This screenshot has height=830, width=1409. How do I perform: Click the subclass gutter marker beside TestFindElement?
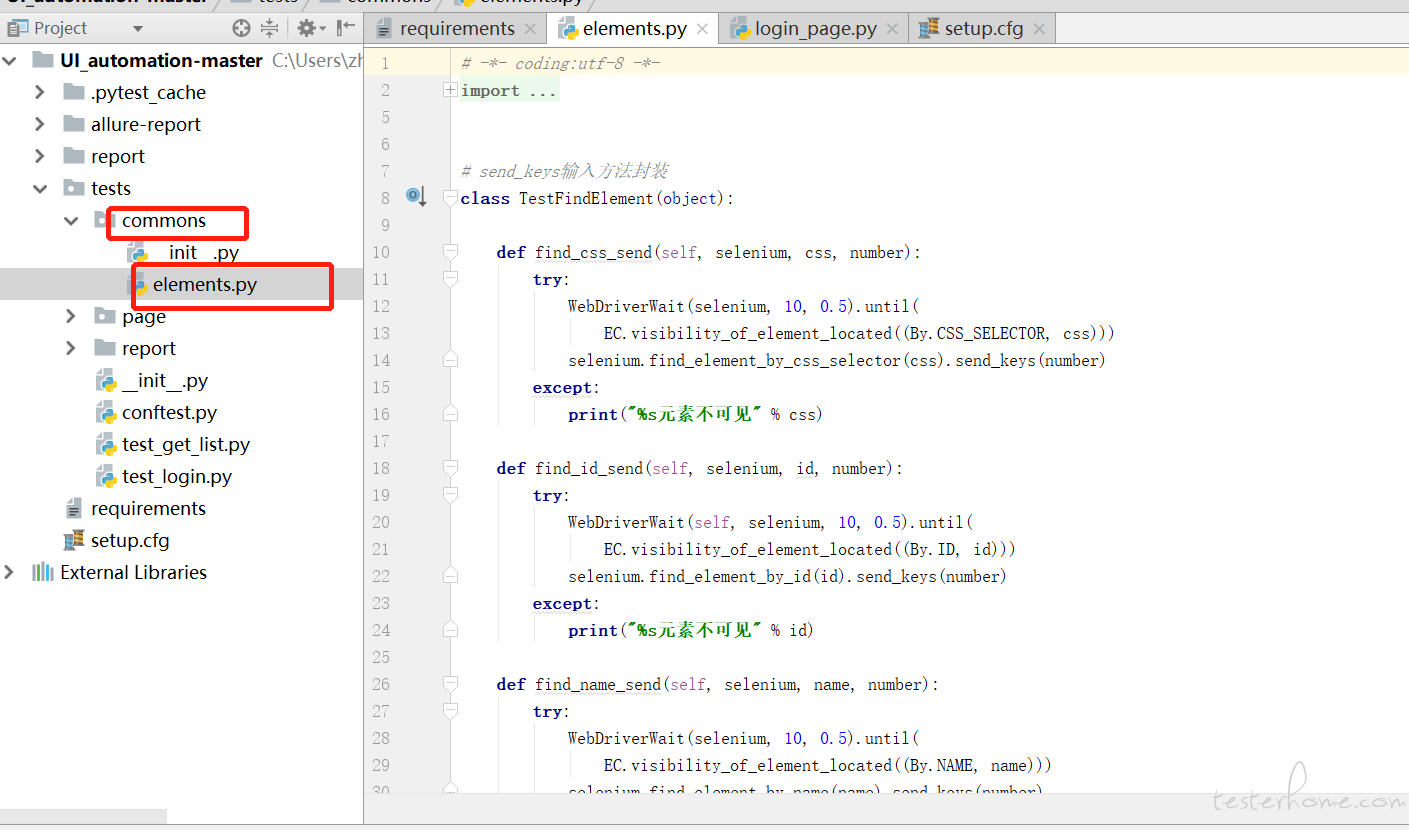coord(416,196)
